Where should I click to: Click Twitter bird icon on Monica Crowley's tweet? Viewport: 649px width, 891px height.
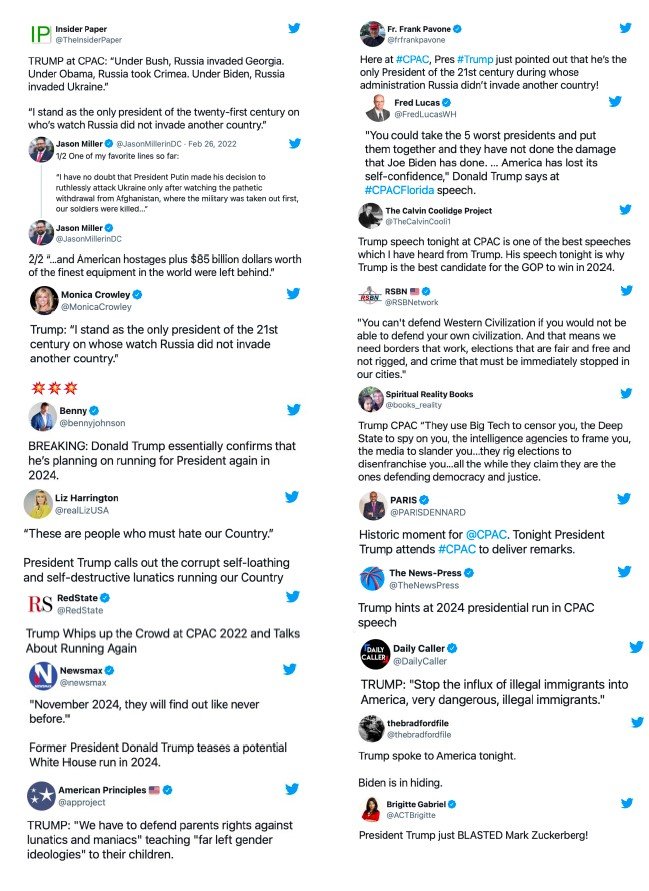tap(294, 294)
